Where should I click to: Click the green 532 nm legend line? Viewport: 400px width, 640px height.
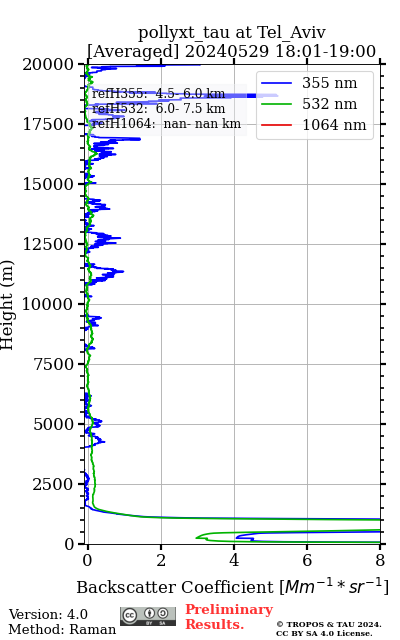pyautogui.click(x=276, y=104)
